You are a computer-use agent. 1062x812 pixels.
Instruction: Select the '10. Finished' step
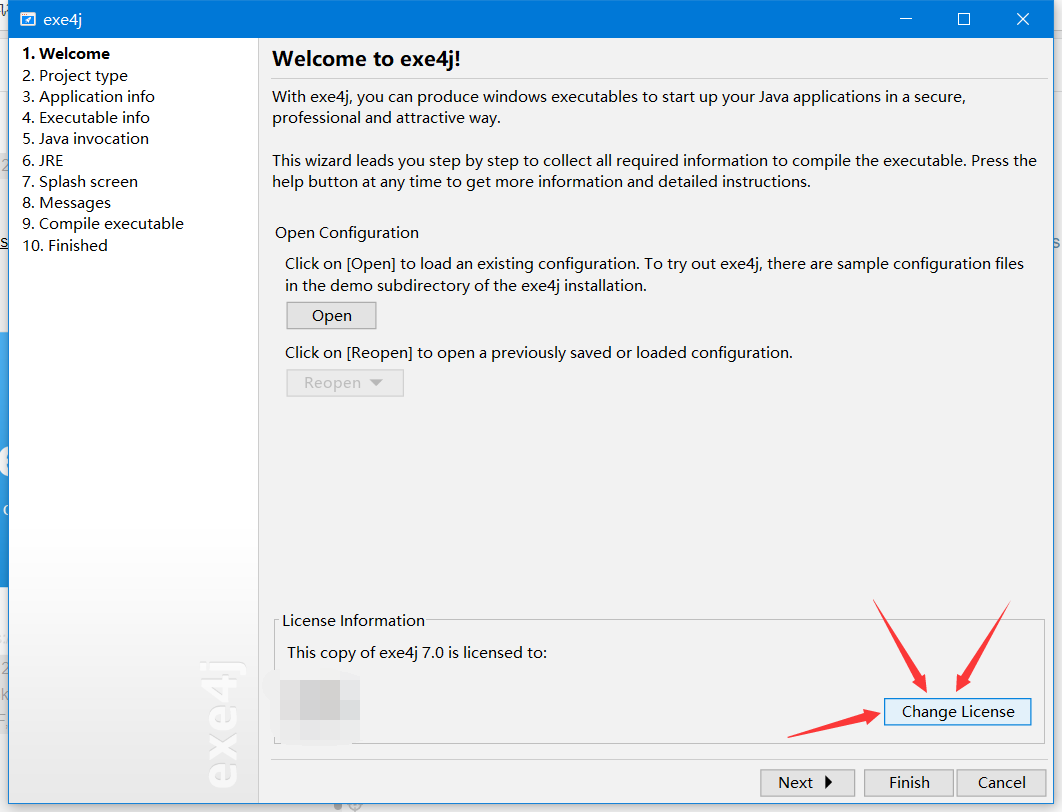click(65, 245)
